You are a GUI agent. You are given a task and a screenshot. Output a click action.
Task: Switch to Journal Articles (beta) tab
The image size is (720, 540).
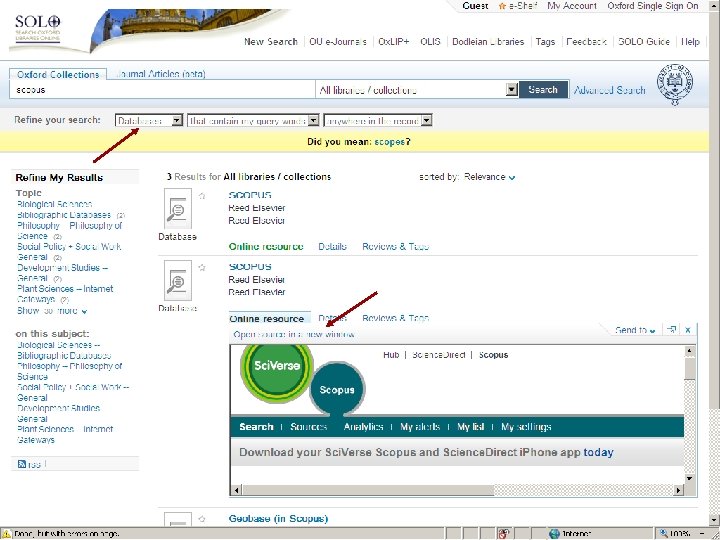160,73
